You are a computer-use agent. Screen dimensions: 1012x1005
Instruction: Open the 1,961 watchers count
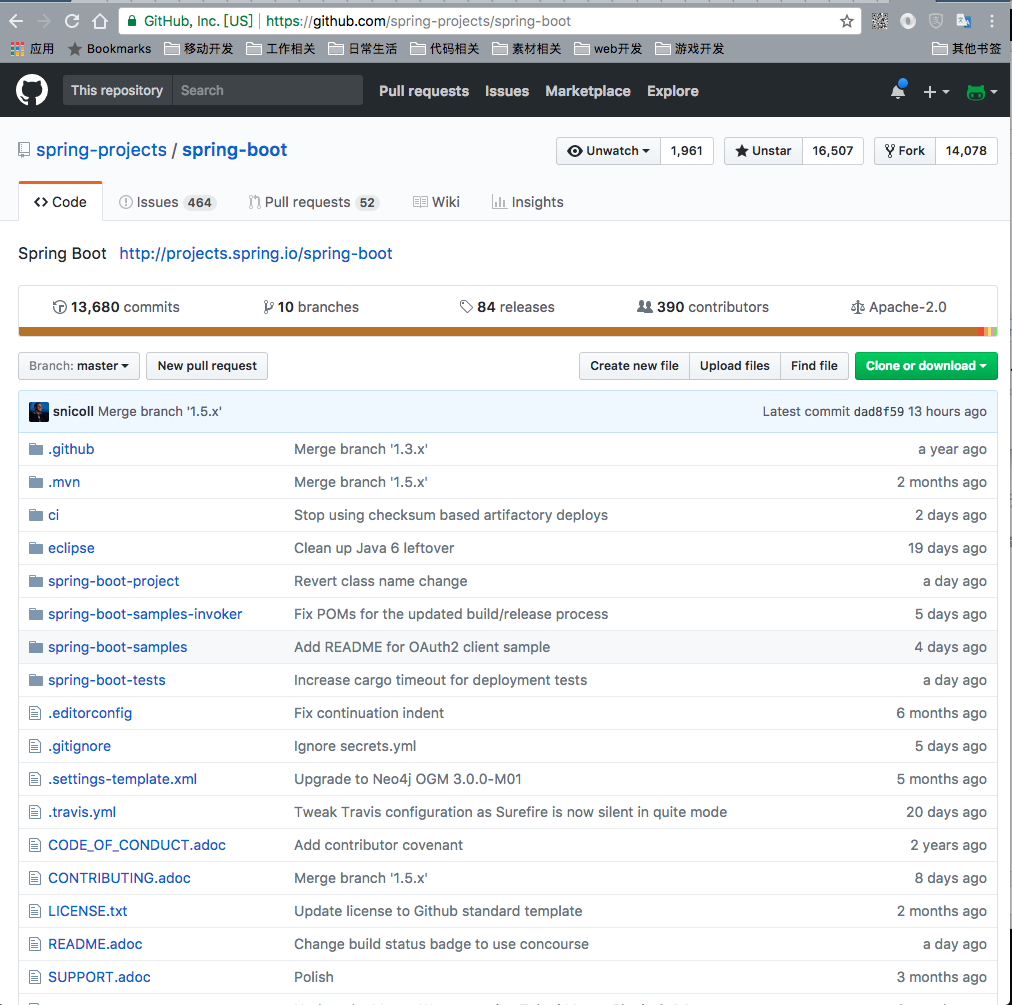(686, 151)
